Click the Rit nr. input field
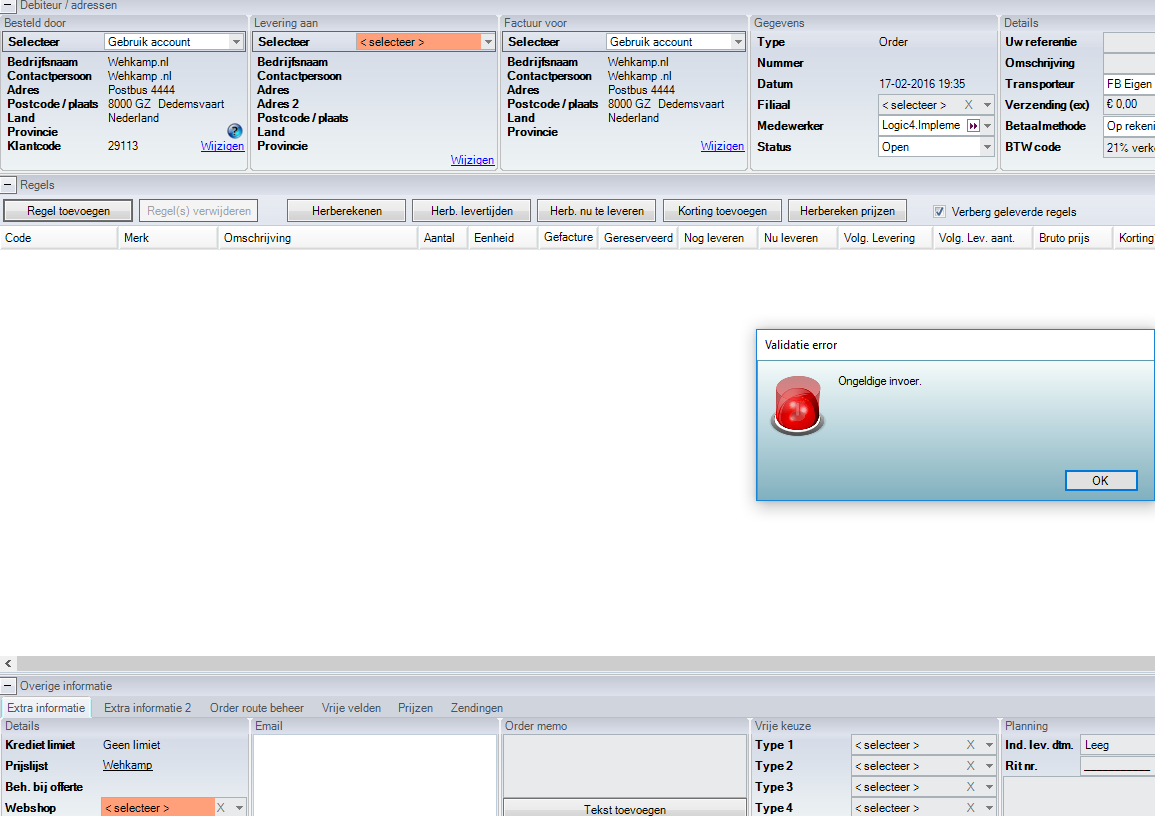This screenshot has width=1155, height=816. (x=1117, y=766)
